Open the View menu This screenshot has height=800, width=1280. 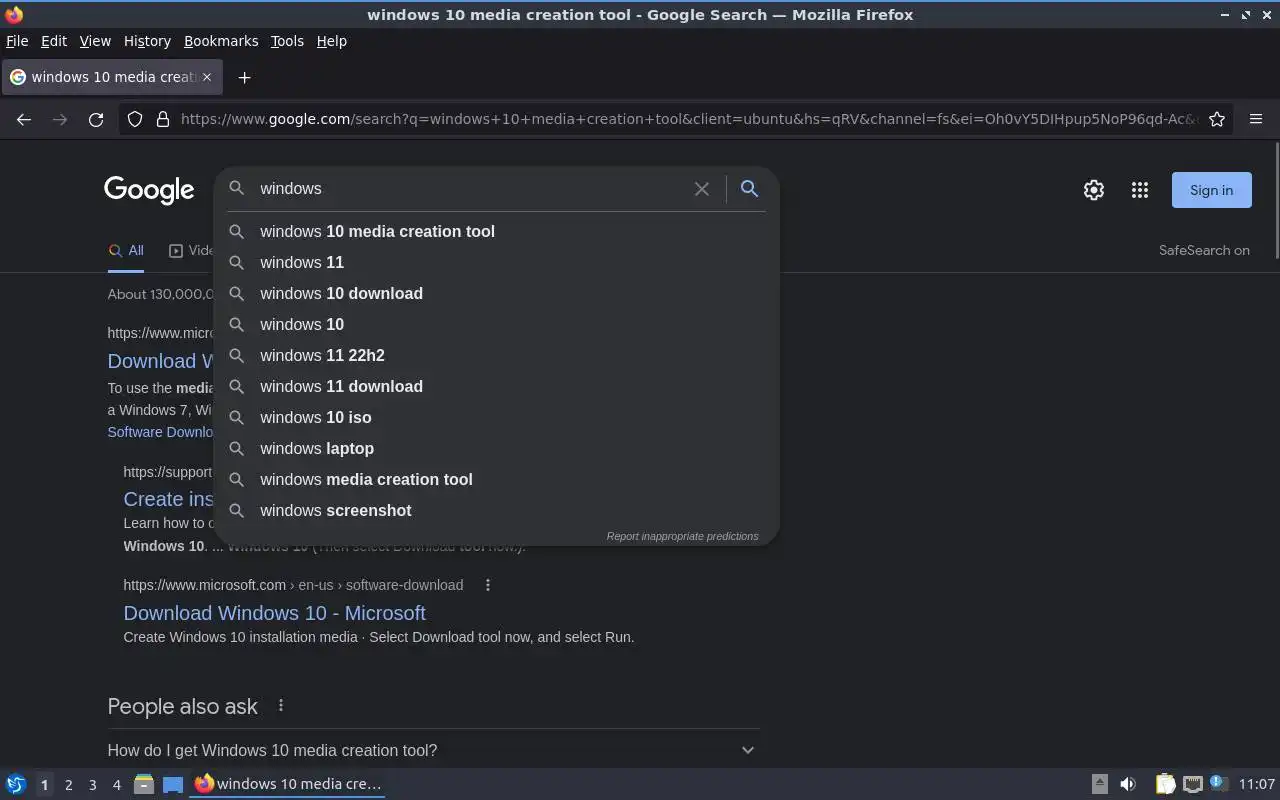[95, 41]
